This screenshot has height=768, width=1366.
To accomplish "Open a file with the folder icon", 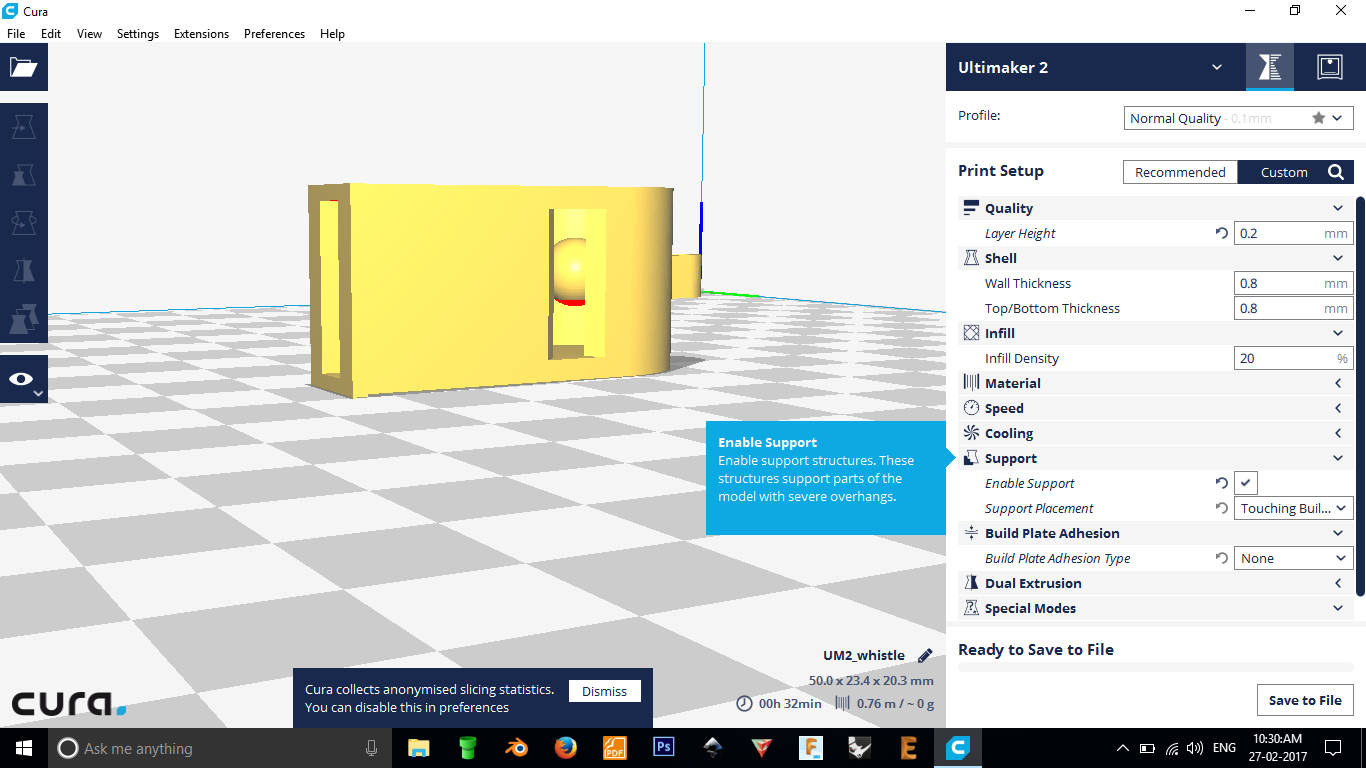I will 23,67.
